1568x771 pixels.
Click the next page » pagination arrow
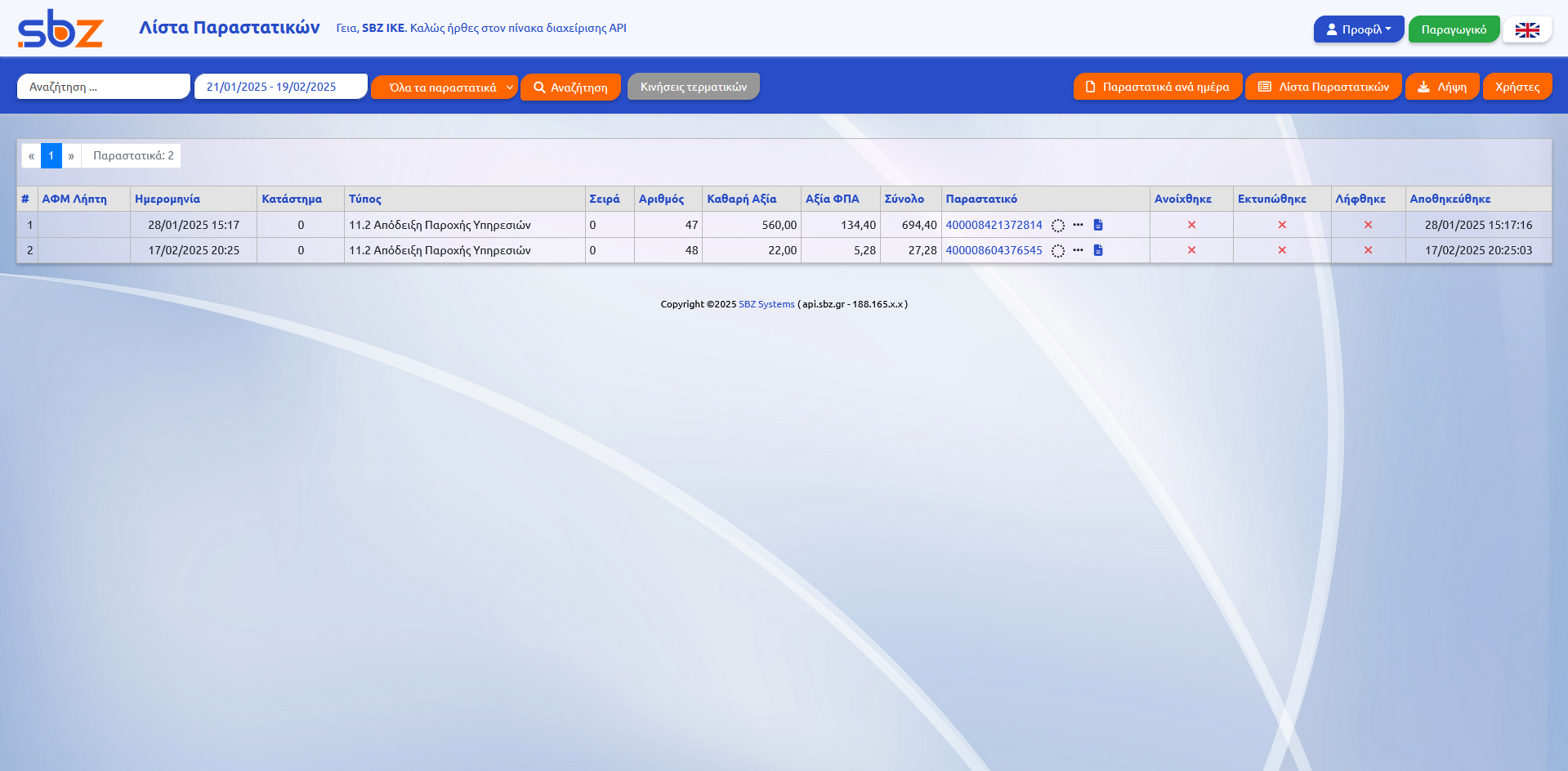click(71, 155)
